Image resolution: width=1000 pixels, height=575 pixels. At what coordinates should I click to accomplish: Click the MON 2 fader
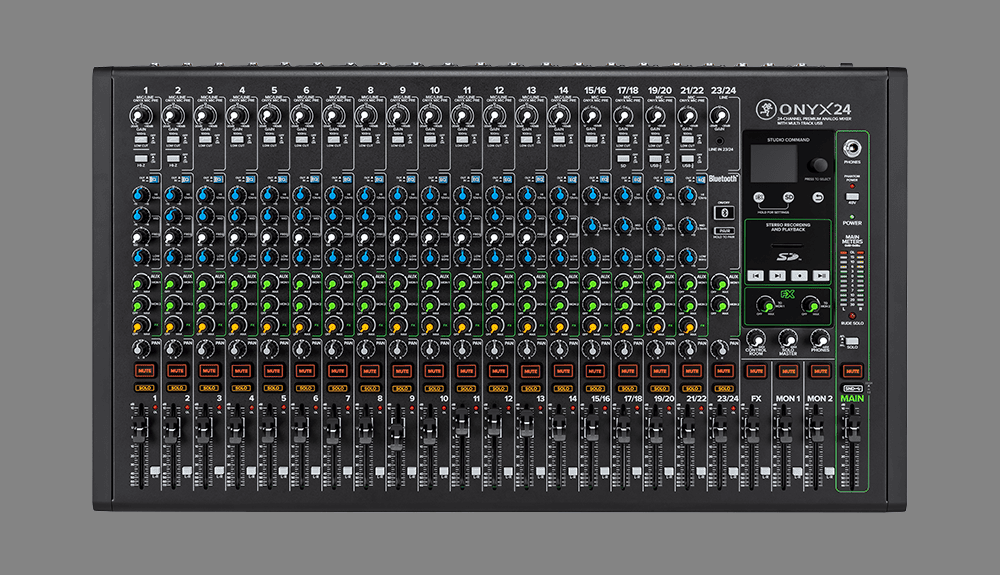(816, 430)
